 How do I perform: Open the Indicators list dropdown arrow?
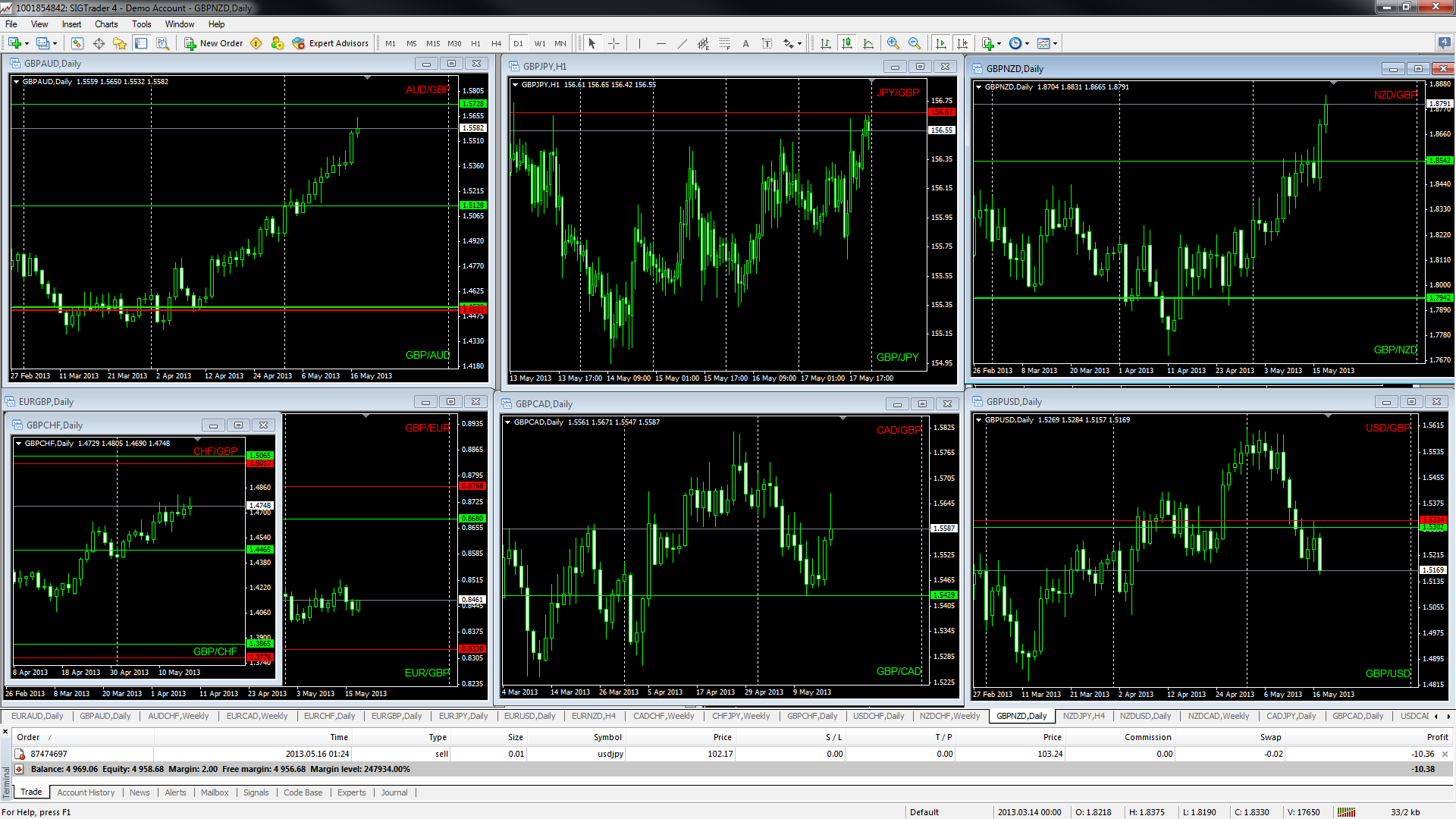(x=999, y=43)
